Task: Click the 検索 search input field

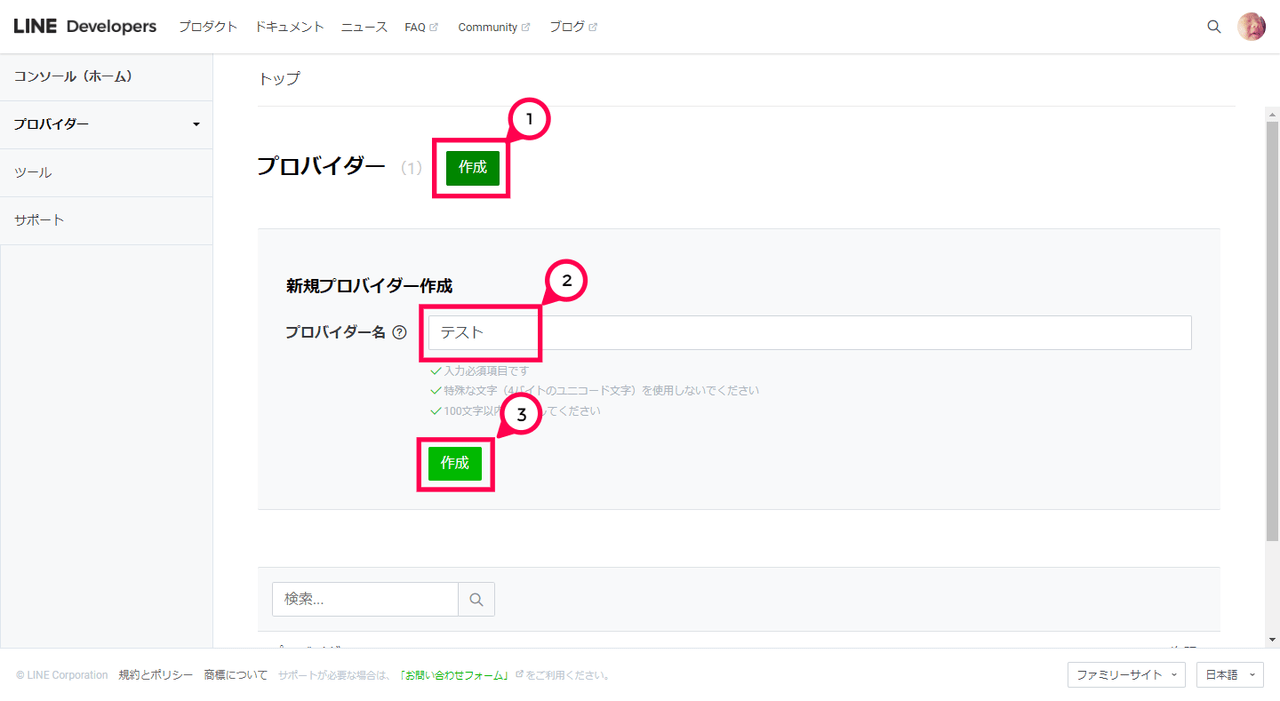Action: 365,599
